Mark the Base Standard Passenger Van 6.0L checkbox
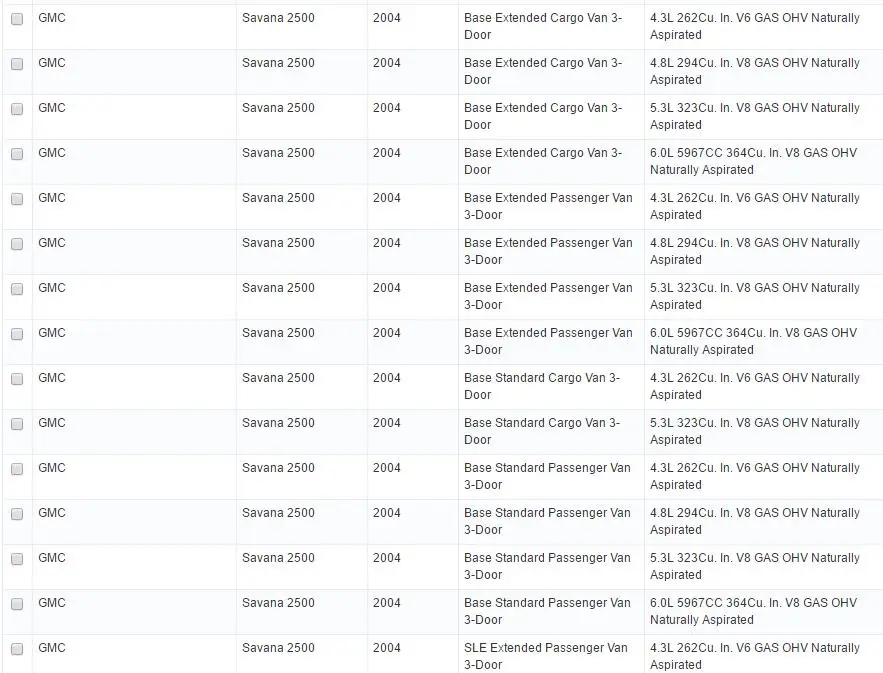The height and width of the screenshot is (673, 883). tap(17, 604)
